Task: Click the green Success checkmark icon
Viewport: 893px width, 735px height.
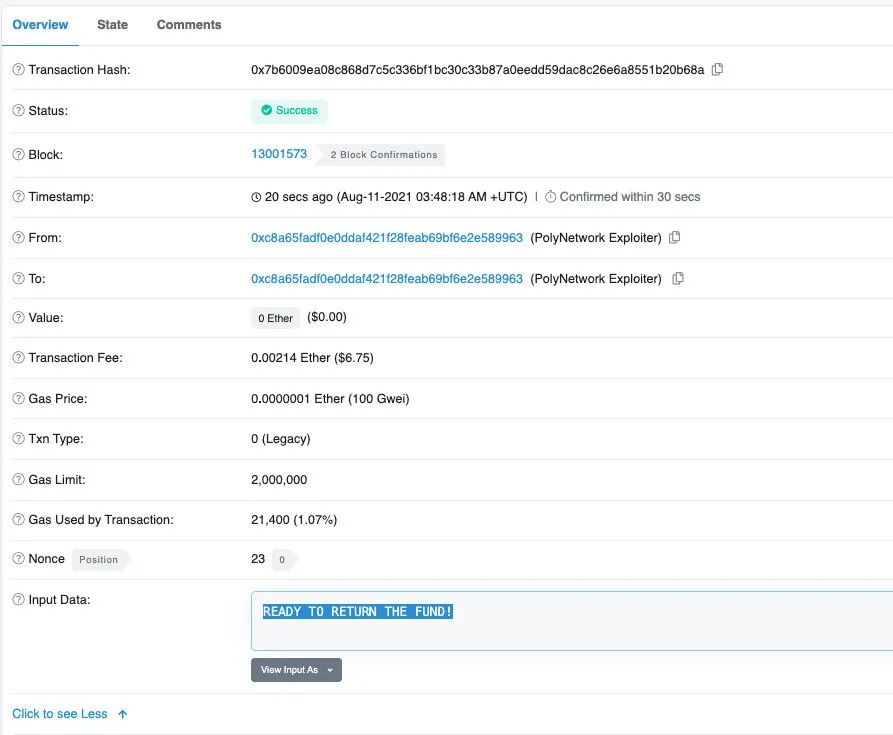Action: (267, 110)
